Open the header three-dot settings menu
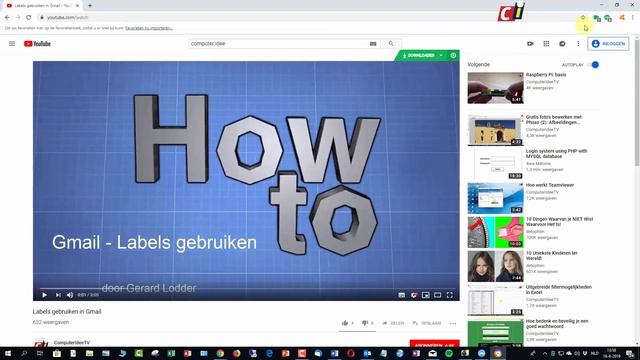This screenshot has width=640, height=360. (578, 44)
